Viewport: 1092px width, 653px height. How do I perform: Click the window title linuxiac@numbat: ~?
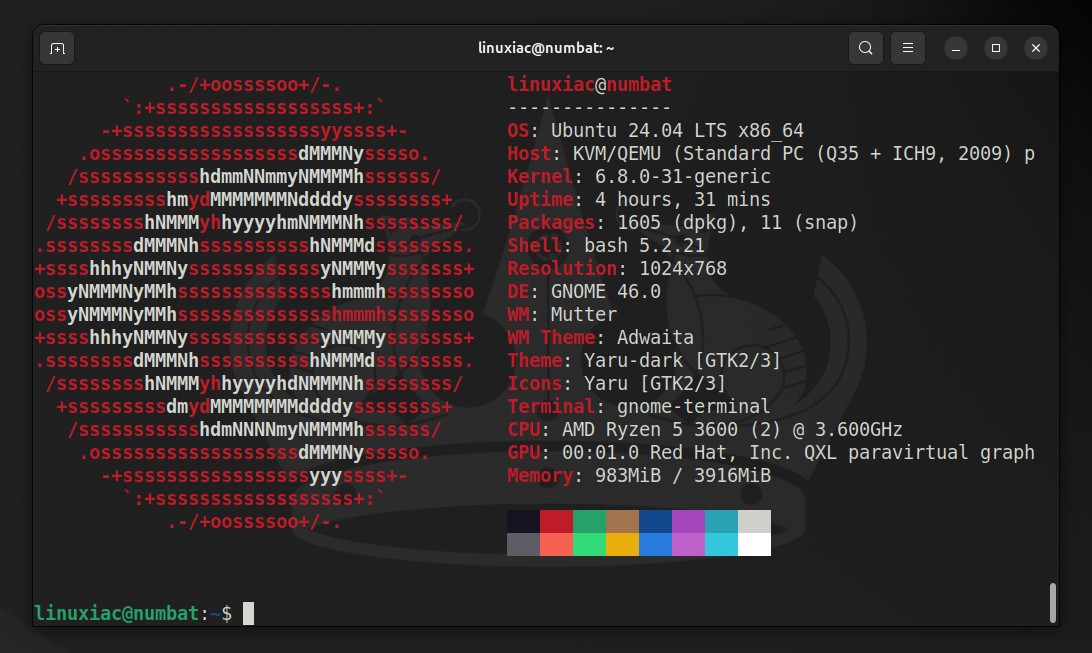546,48
